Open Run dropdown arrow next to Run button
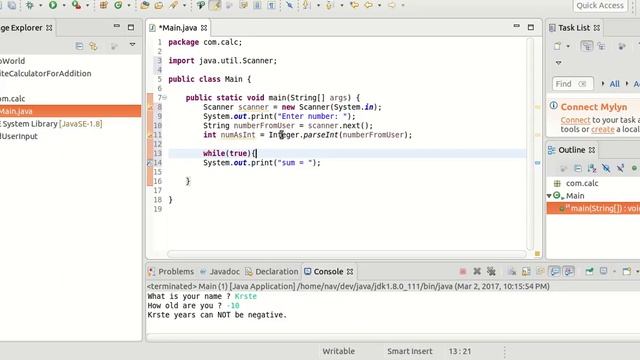This screenshot has width=640, height=360. coord(64,5)
